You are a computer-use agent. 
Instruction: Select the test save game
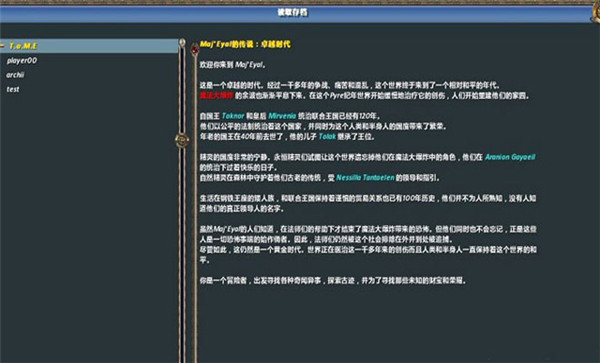(13, 89)
